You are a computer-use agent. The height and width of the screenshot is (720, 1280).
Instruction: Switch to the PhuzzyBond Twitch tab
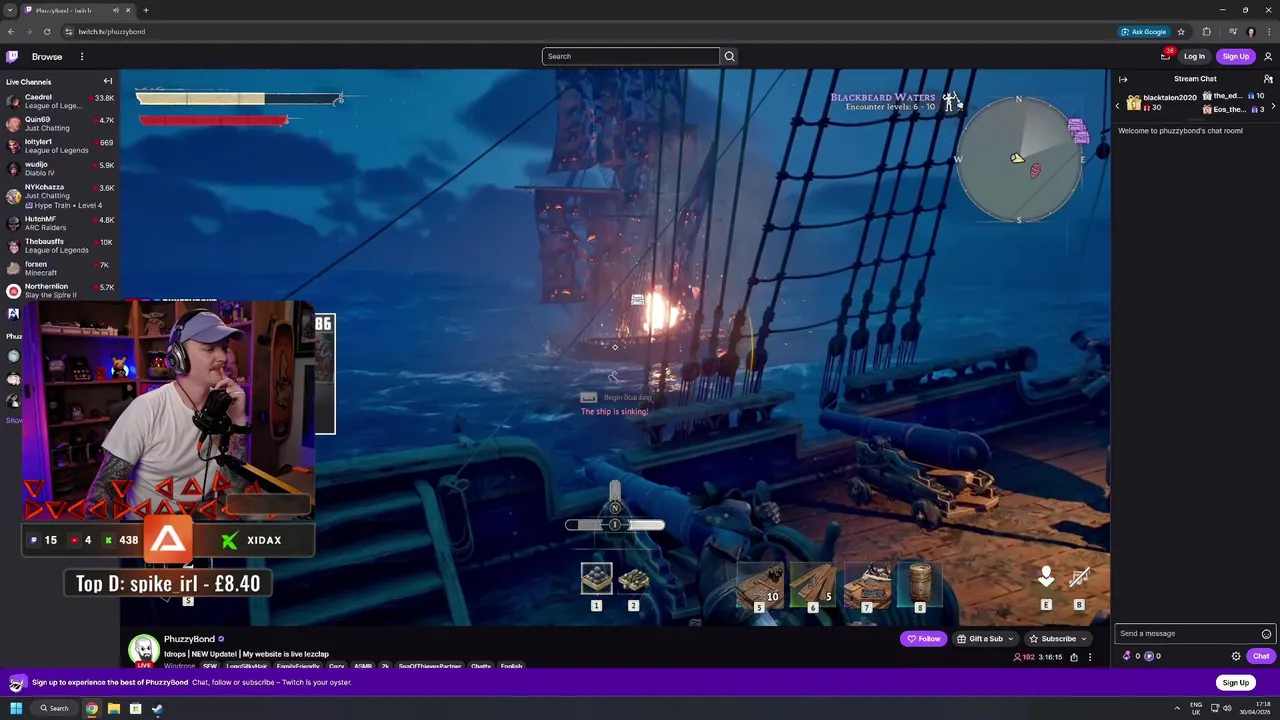tap(75, 10)
